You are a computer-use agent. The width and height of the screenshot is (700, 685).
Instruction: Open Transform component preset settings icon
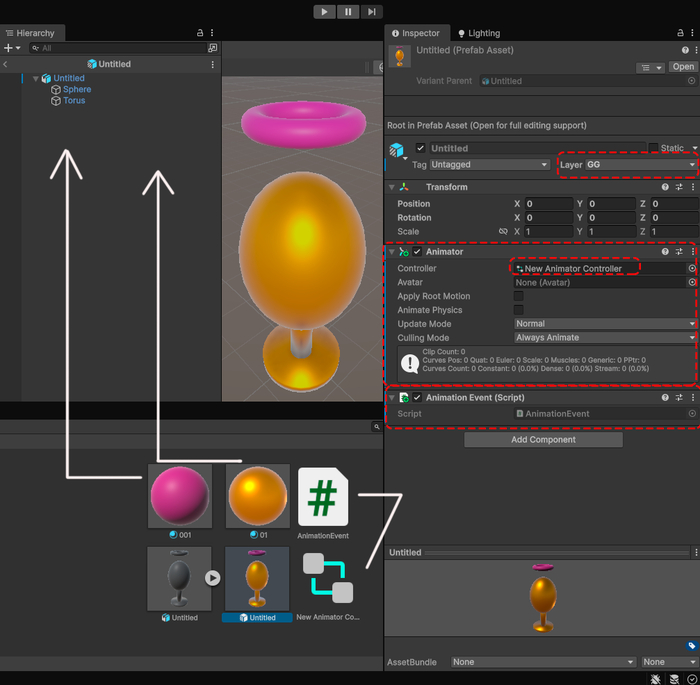(679, 187)
